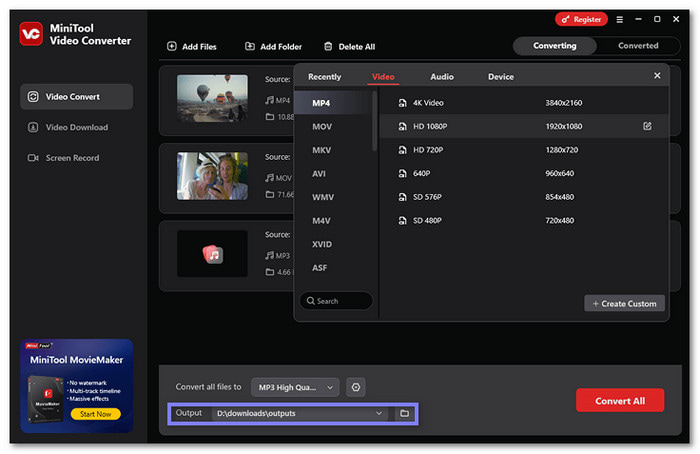Click the Video Convert sidebar icon
Viewport: 700px width, 454px height.
(33, 96)
